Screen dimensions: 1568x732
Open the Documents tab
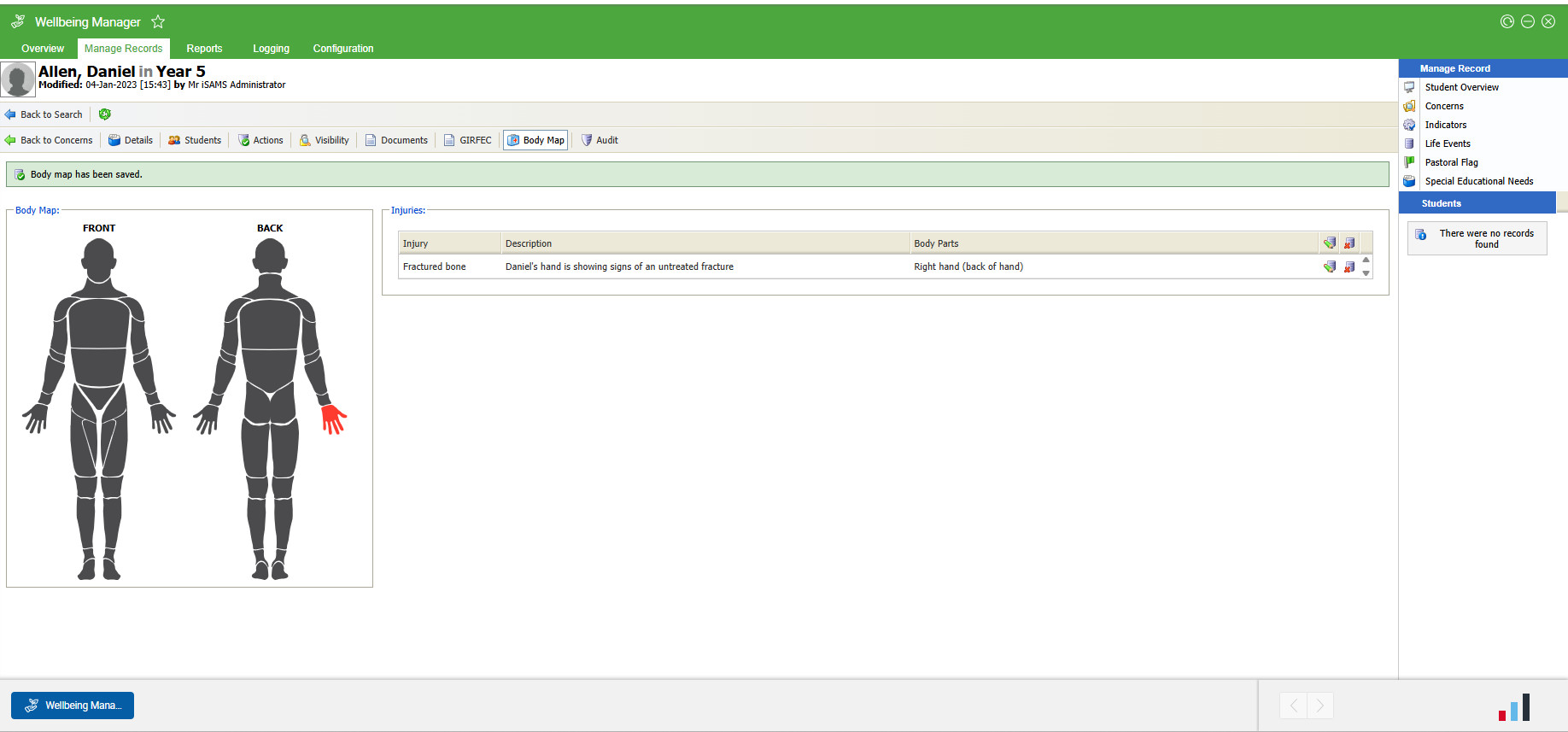tap(396, 140)
